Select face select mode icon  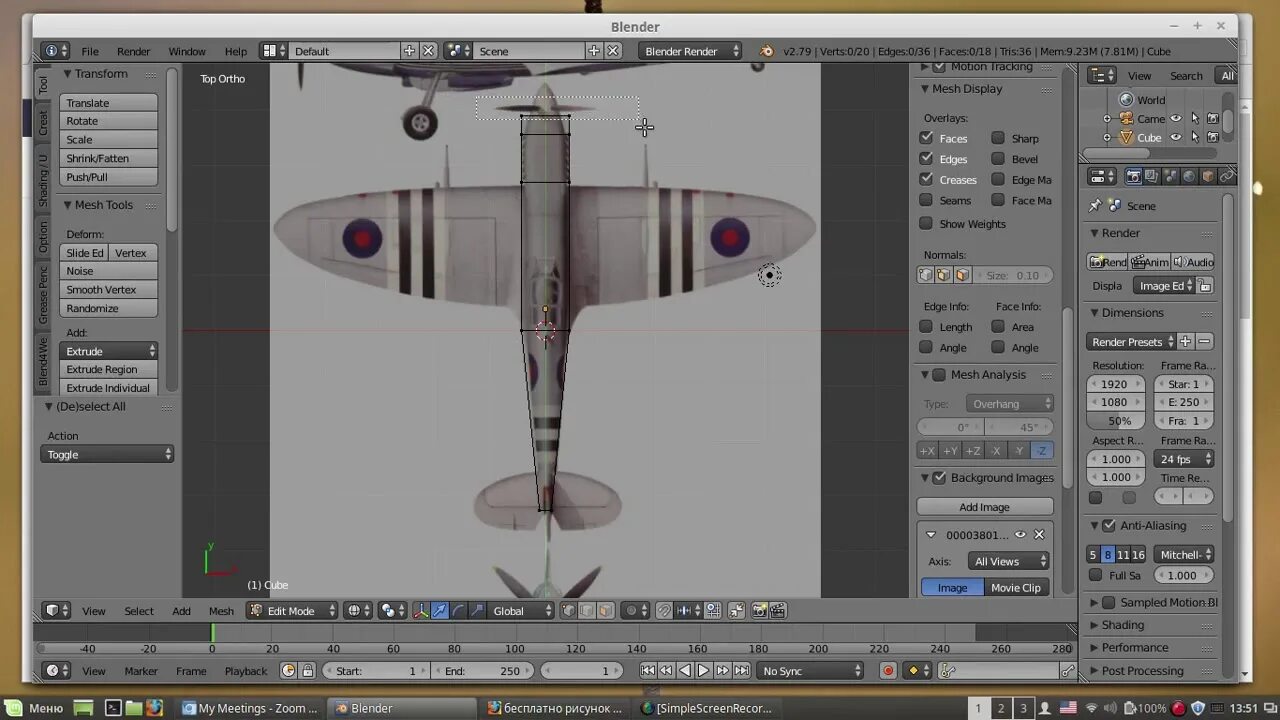click(606, 611)
